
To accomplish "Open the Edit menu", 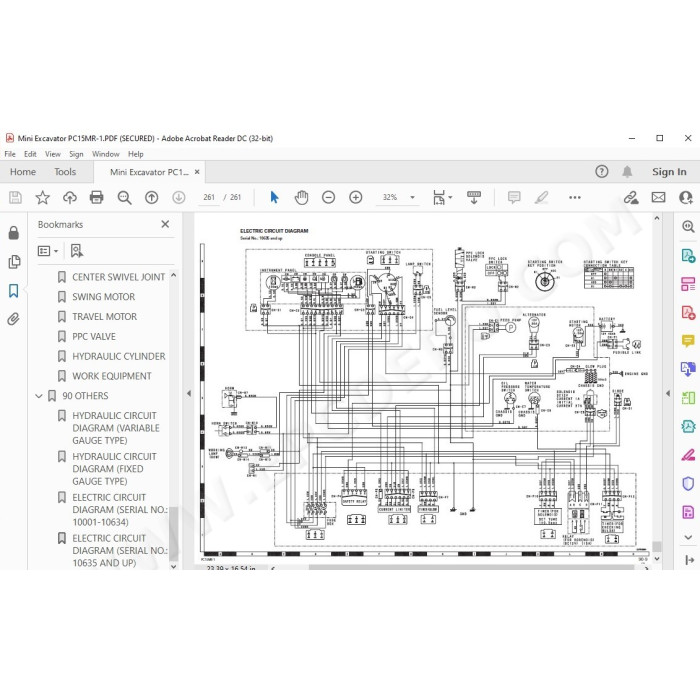I will (30, 154).
